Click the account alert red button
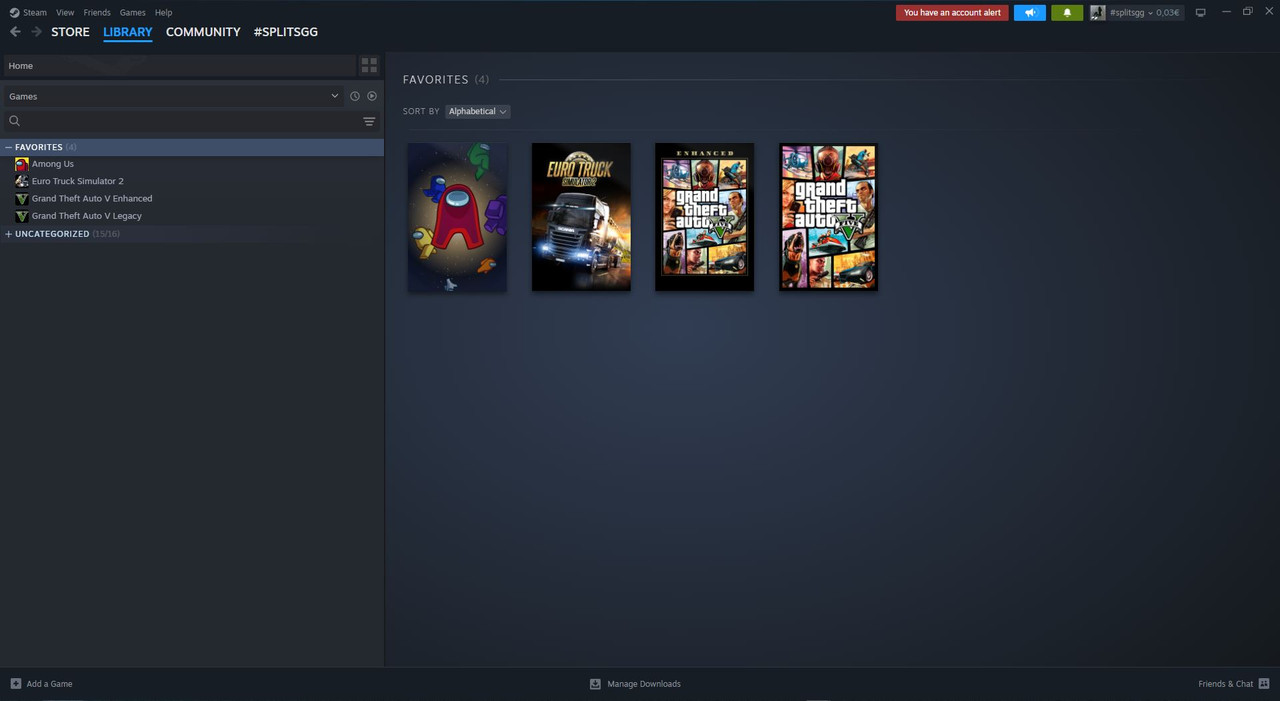 952,13
